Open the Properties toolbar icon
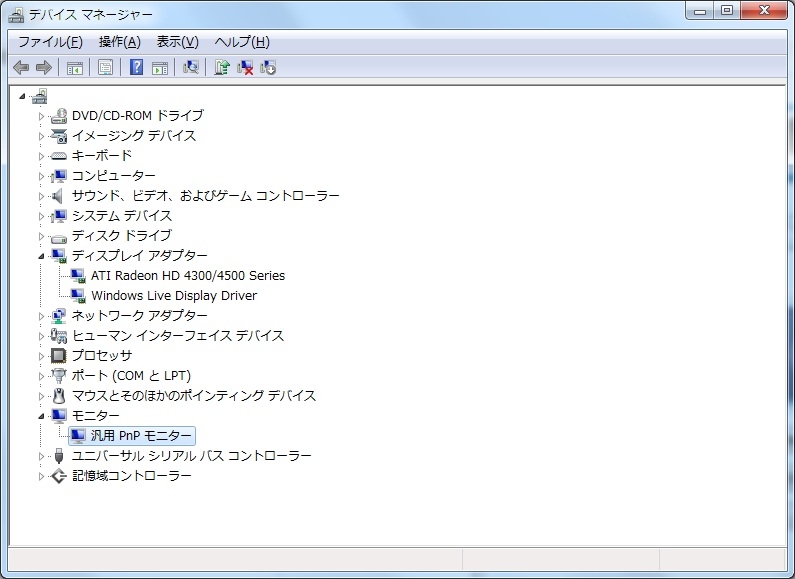This screenshot has height=579, width=795. click(x=105, y=67)
